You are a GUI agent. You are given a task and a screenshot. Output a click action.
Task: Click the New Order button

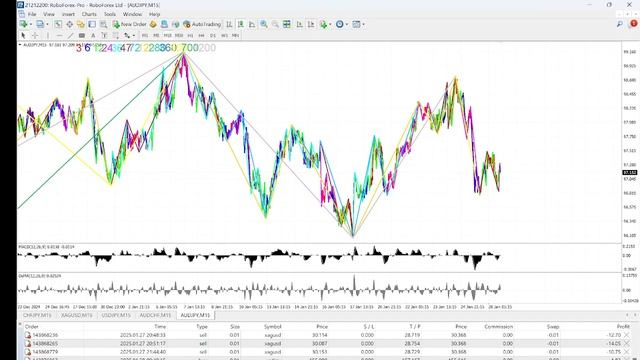[x=129, y=24]
